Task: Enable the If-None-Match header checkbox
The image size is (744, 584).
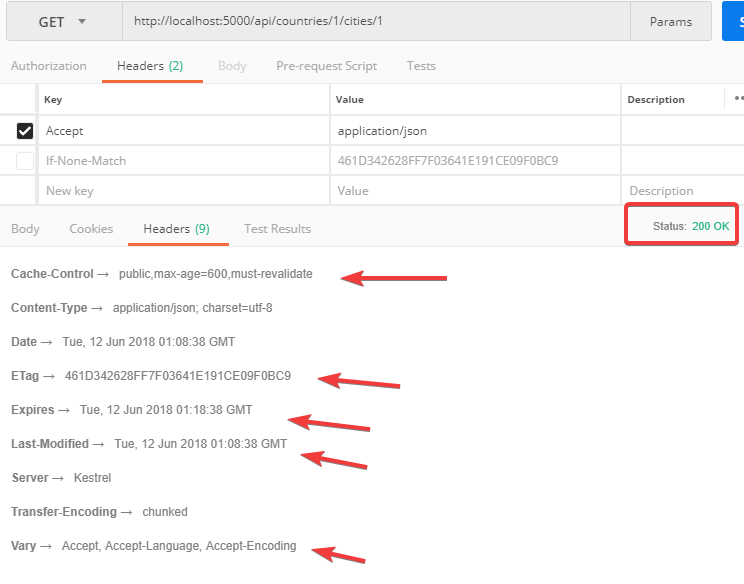Action: (25, 161)
